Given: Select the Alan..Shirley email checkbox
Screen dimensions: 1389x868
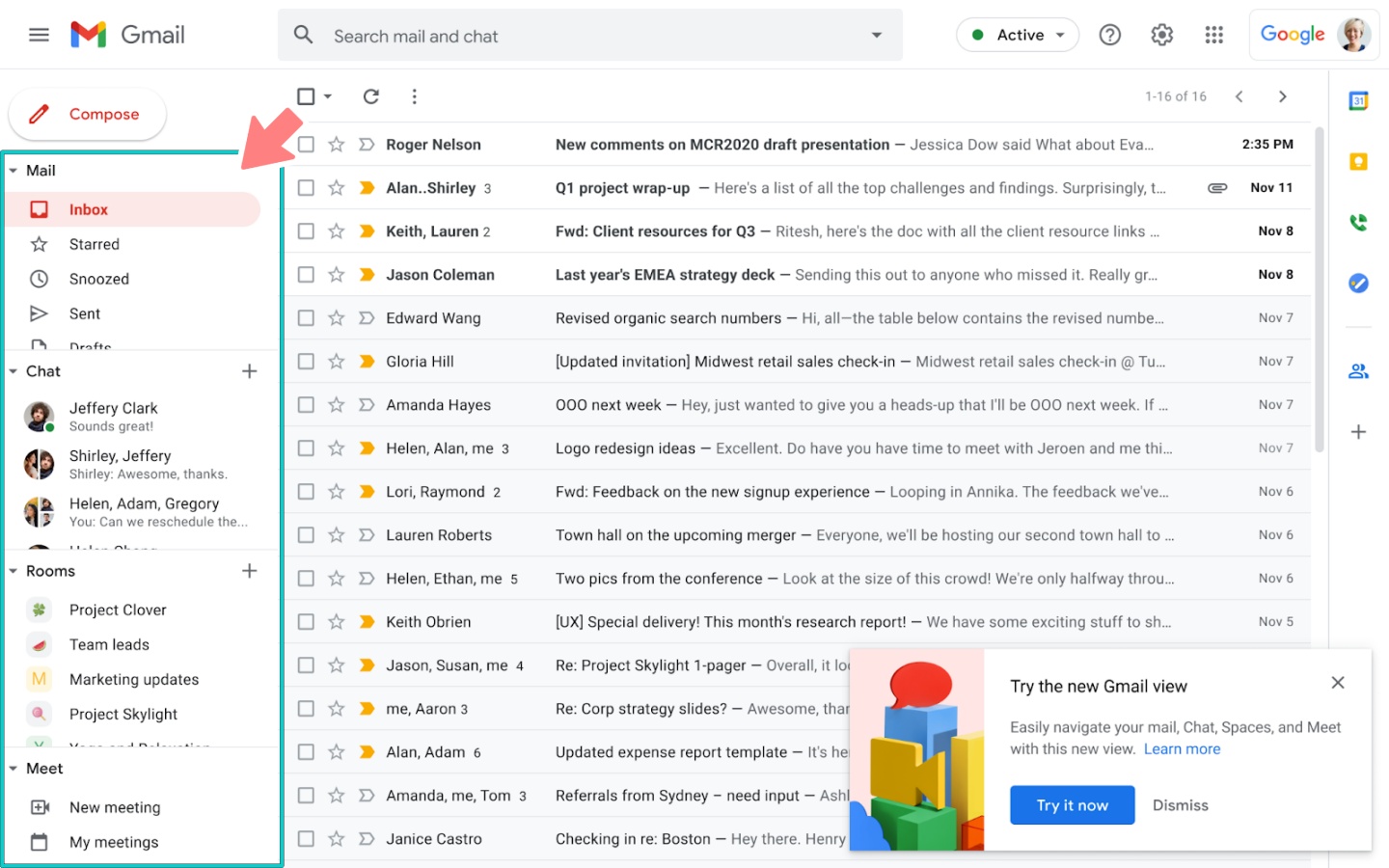Looking at the screenshot, I should pyautogui.click(x=306, y=188).
